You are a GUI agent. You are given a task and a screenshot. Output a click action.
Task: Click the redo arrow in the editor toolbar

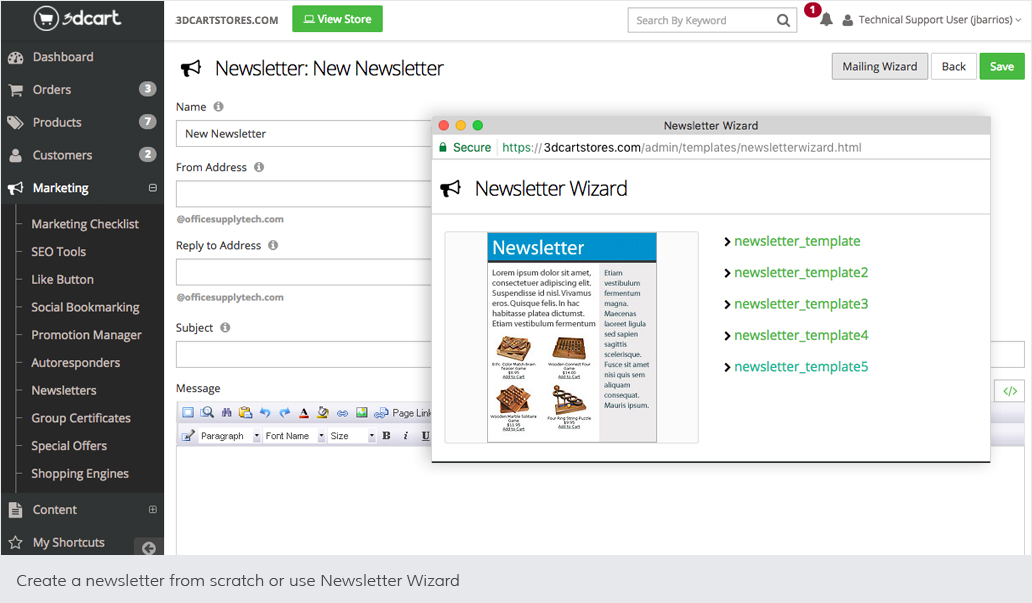tap(284, 413)
